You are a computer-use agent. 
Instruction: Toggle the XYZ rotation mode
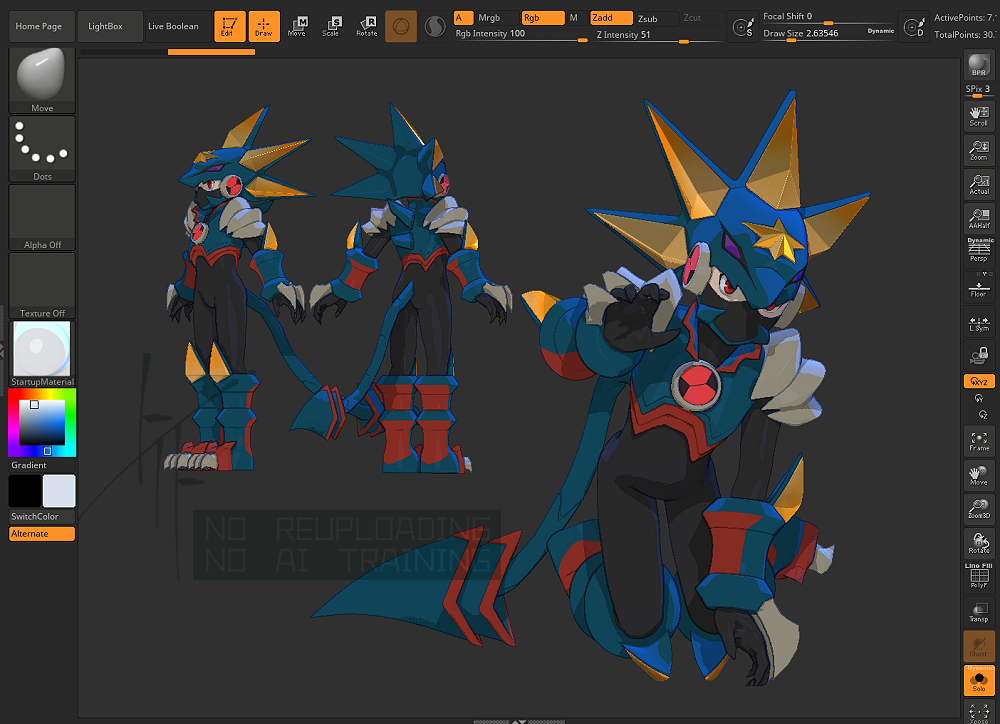pyautogui.click(x=979, y=381)
